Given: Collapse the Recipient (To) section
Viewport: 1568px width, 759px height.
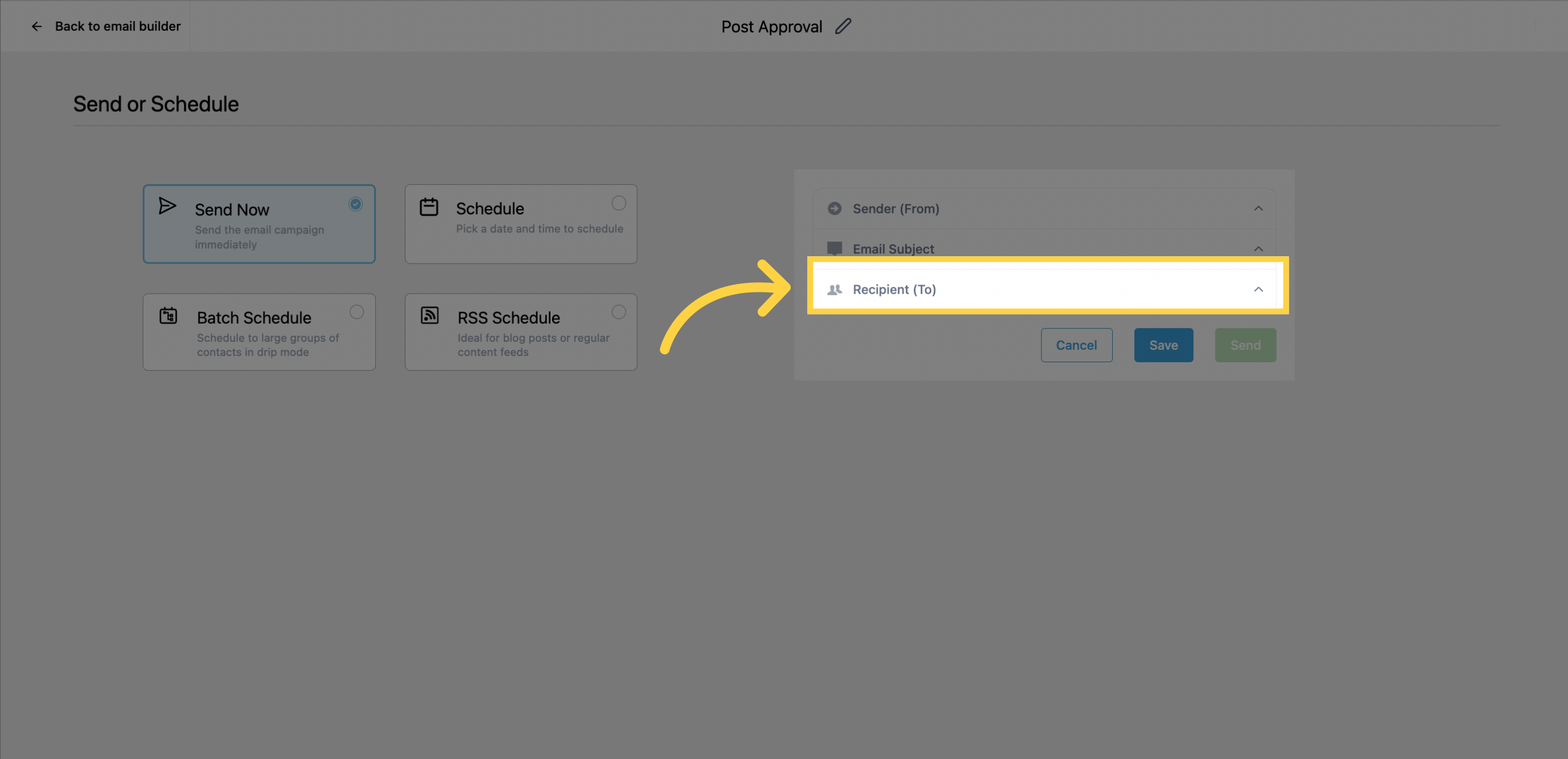Looking at the screenshot, I should (1258, 289).
